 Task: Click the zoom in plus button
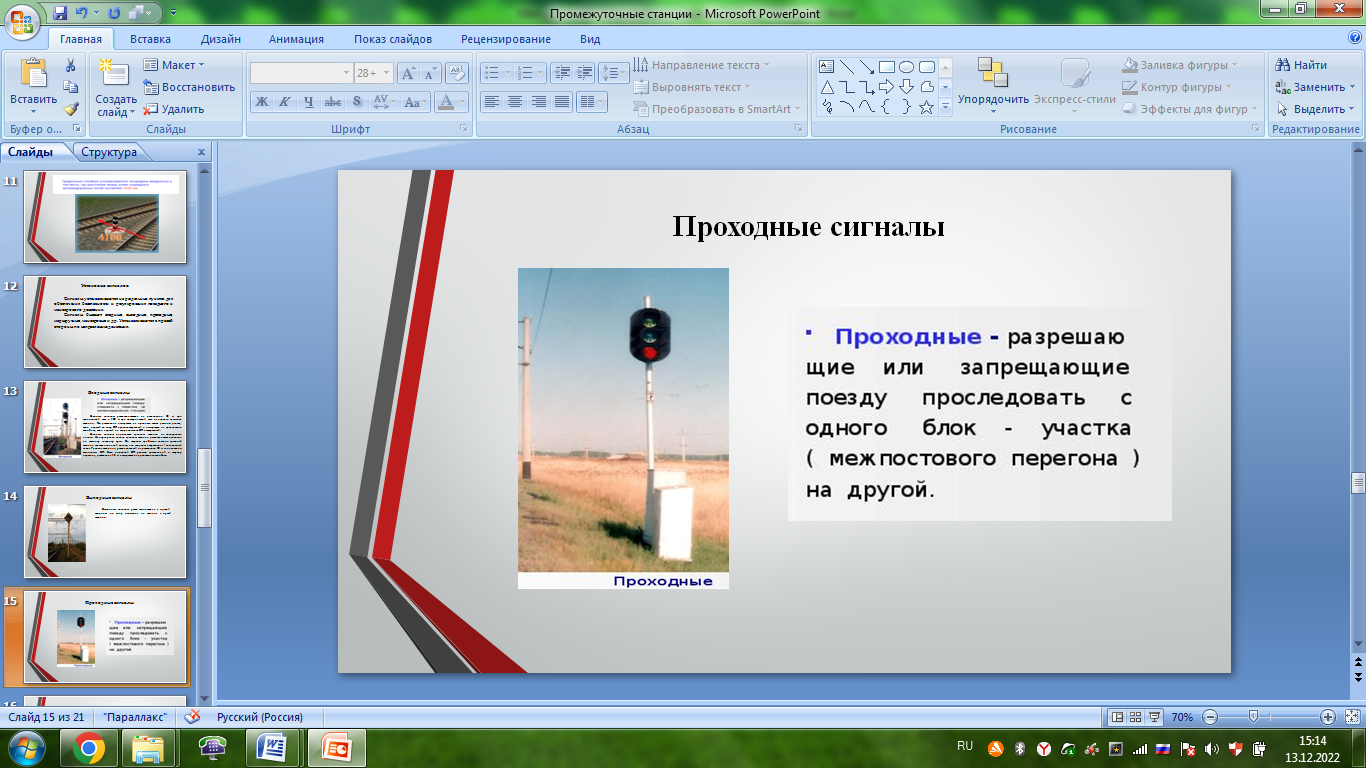point(1327,717)
